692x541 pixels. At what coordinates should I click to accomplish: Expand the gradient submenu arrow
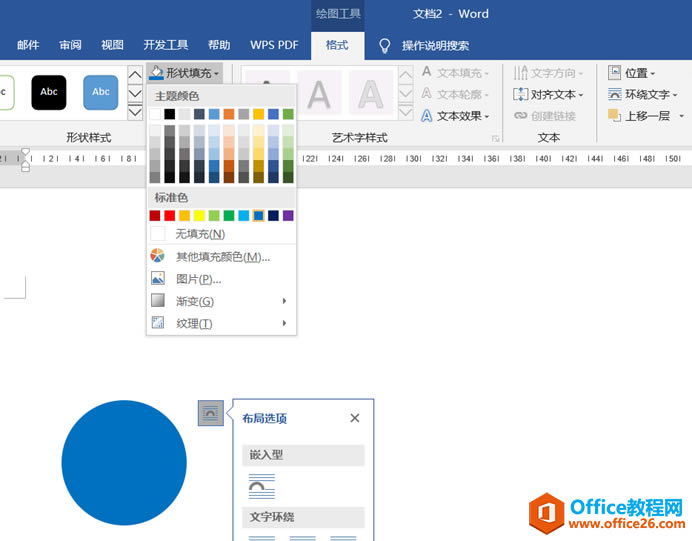(284, 301)
